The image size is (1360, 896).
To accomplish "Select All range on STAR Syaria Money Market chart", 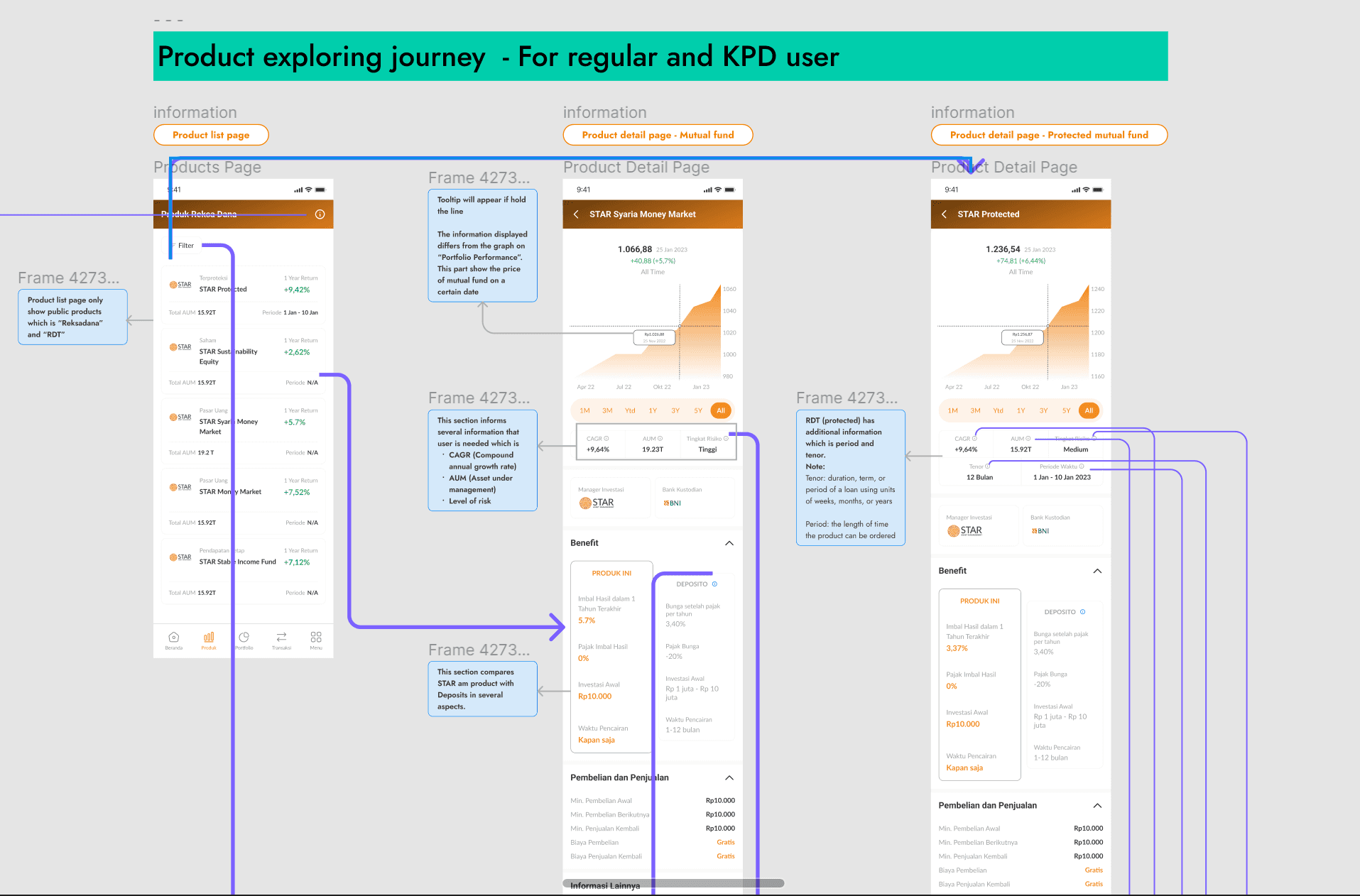I will (x=721, y=410).
